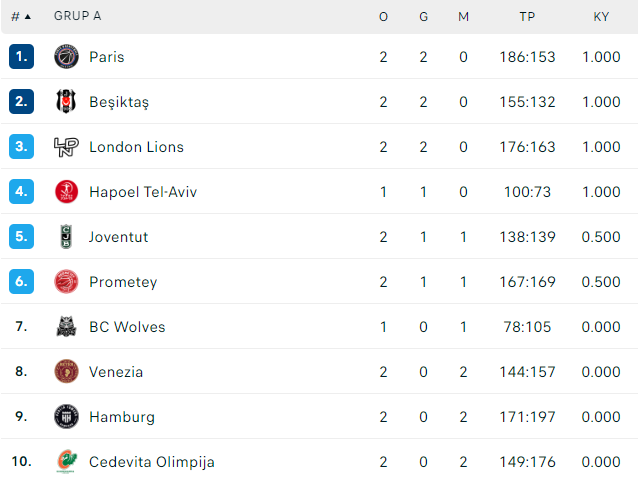The height and width of the screenshot is (483, 638).
Task: Select the Prometey red basketball logo
Action: click(66, 282)
